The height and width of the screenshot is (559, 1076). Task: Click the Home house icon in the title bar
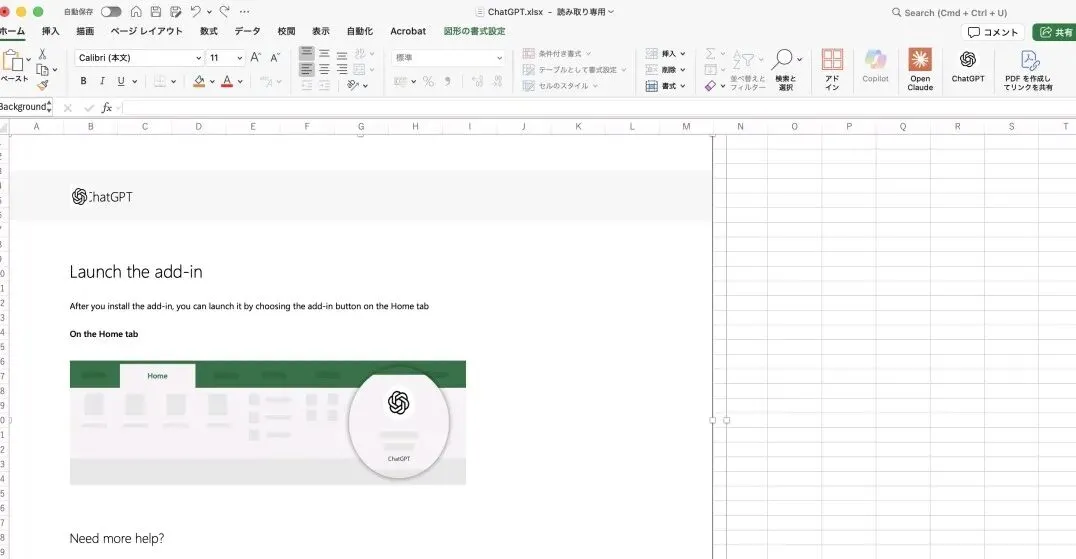click(x=136, y=12)
